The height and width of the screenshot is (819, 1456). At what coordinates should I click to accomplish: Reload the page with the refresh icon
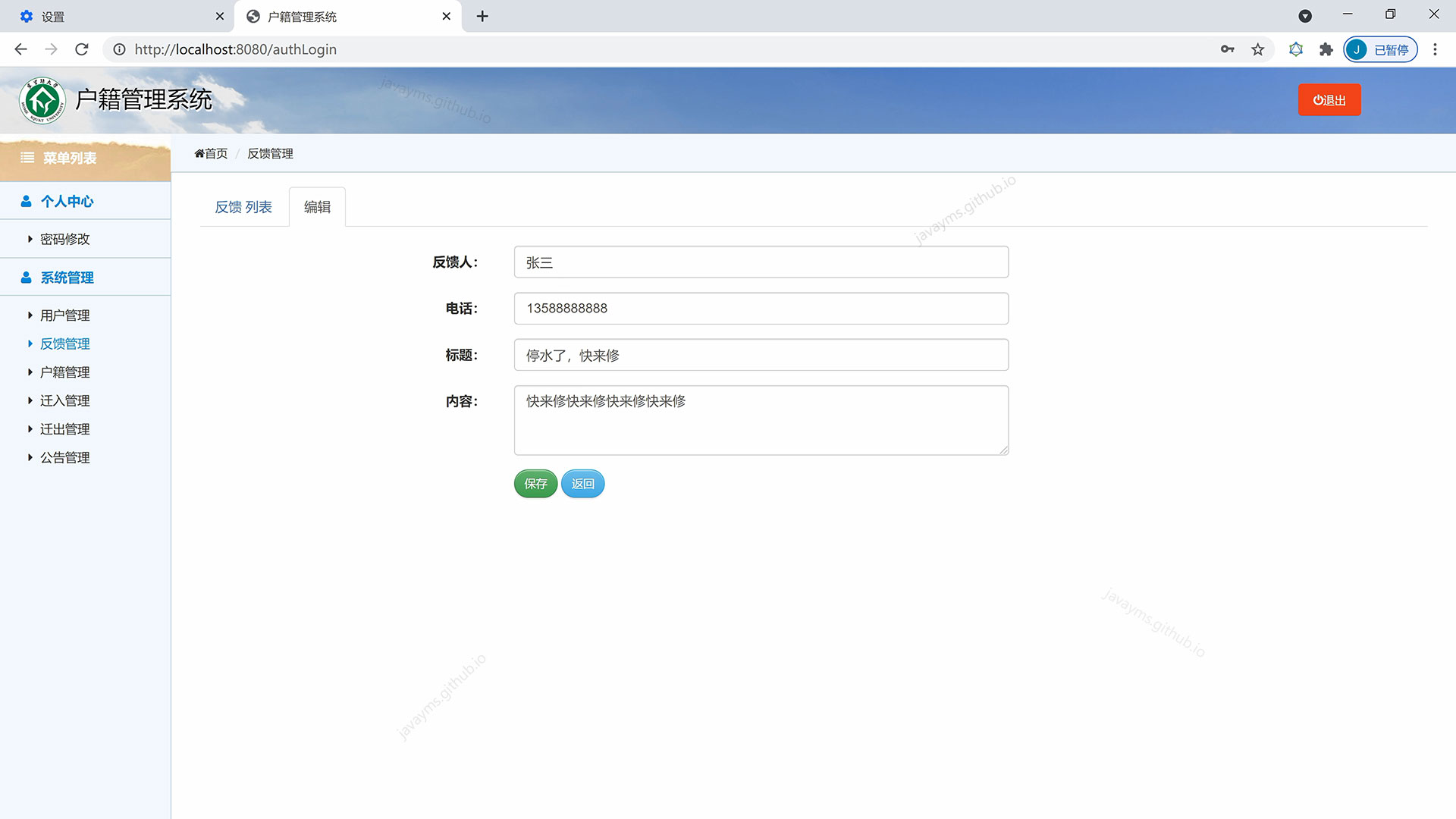(x=82, y=49)
